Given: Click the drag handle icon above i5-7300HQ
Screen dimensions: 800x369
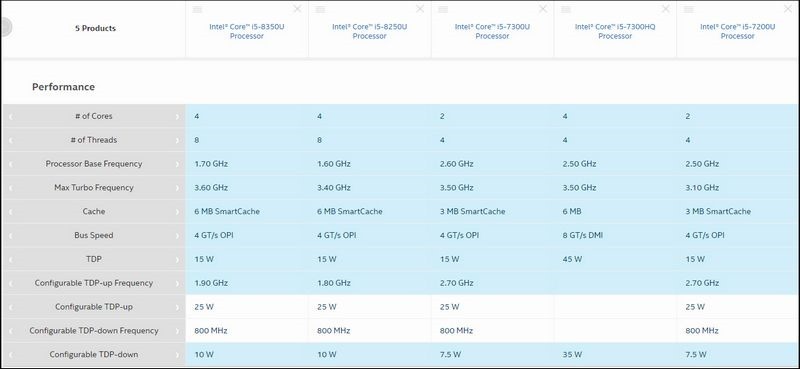Looking at the screenshot, I should 566,10.
